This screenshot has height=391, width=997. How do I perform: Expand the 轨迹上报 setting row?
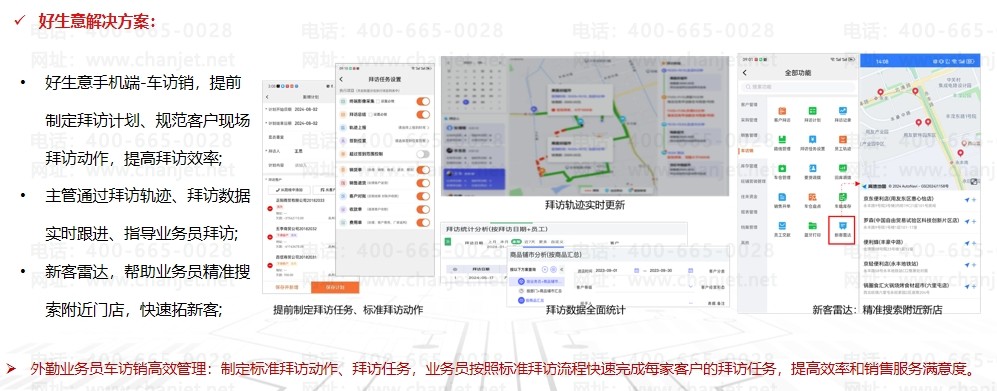385,128
